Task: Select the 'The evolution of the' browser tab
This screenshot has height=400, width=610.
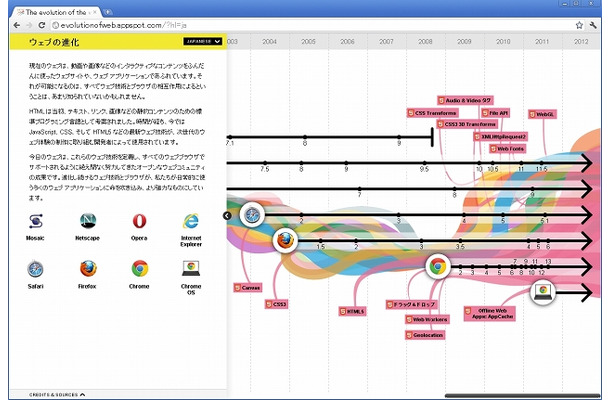Action: coord(55,12)
